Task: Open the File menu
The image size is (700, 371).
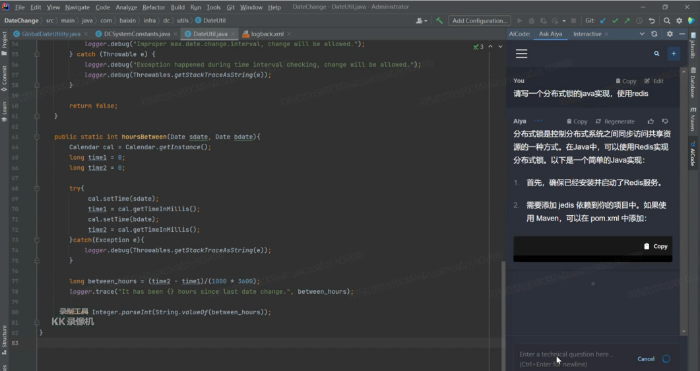Action: [x=20, y=7]
